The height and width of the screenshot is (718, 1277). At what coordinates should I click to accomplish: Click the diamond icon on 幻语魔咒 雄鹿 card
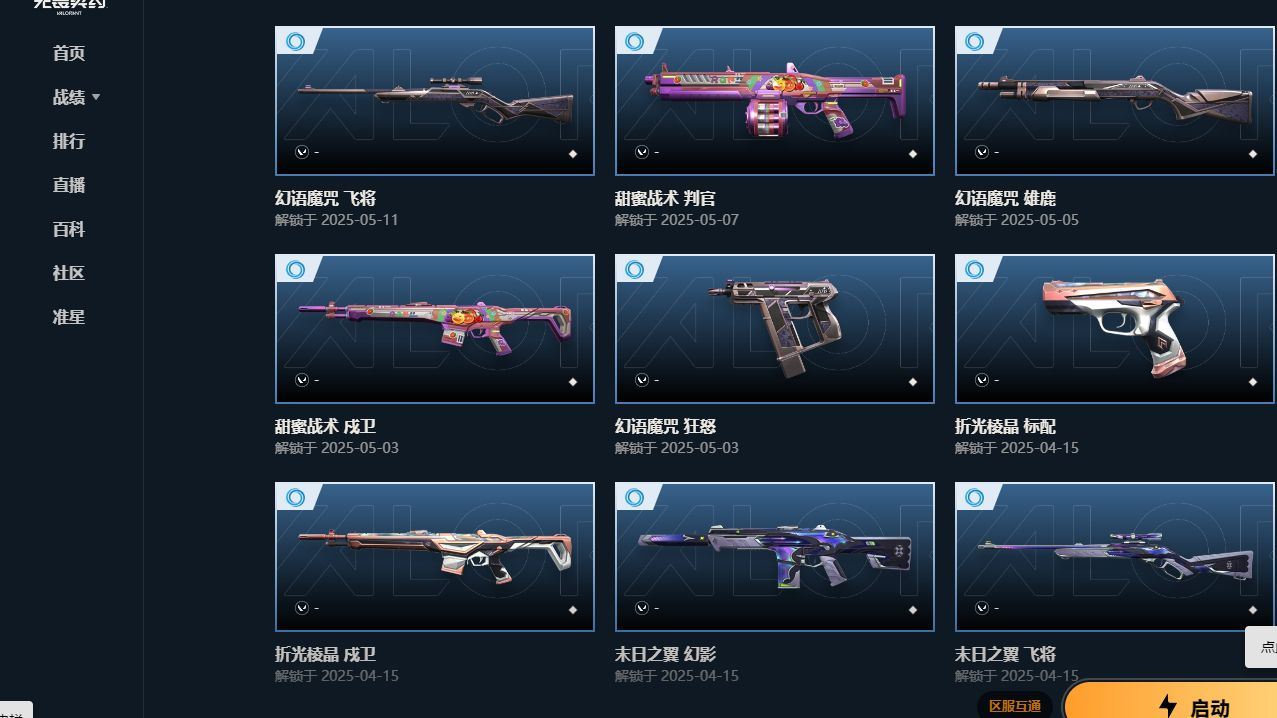point(1253,154)
